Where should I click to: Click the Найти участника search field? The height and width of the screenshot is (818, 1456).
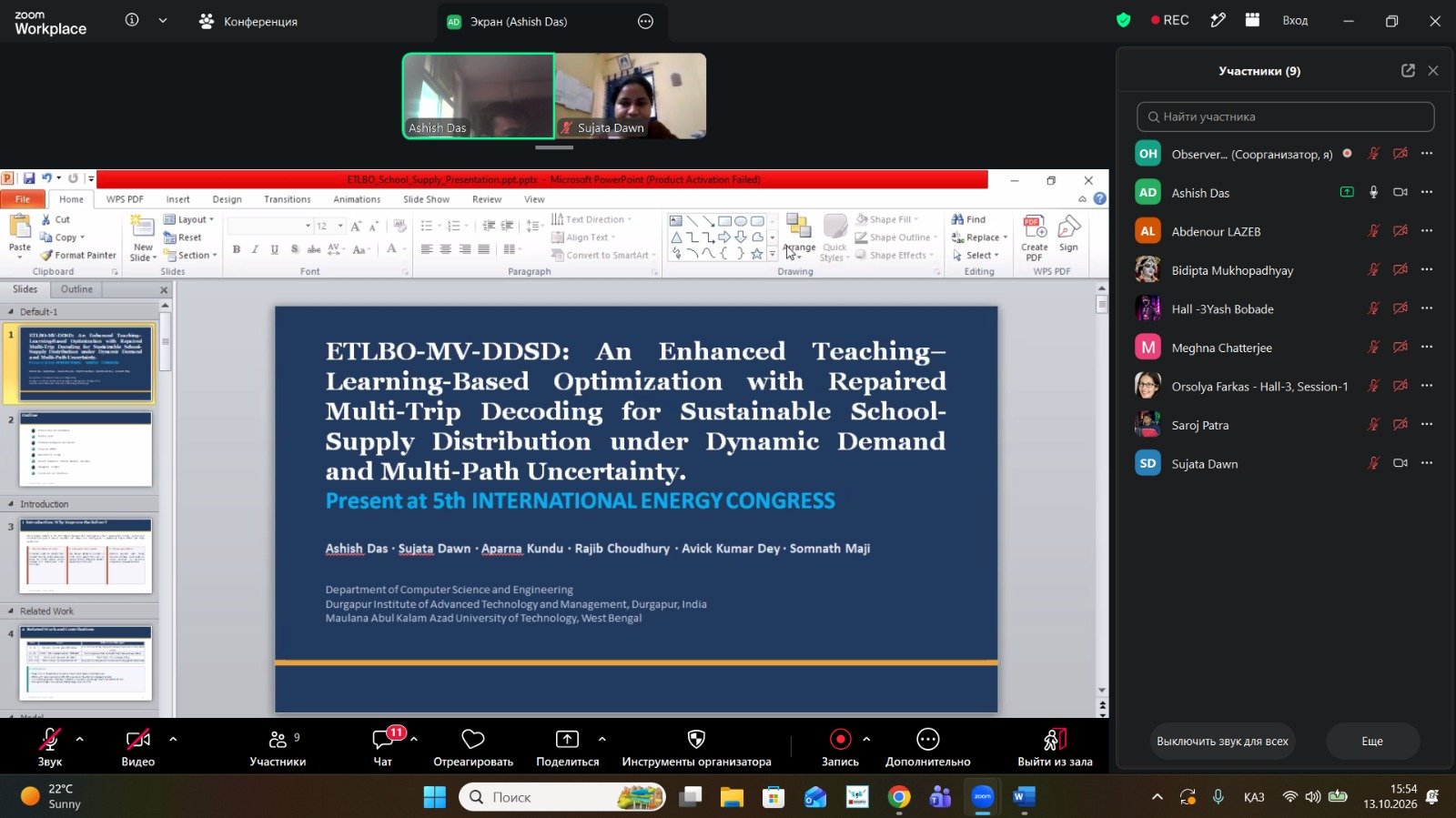pos(1285,116)
